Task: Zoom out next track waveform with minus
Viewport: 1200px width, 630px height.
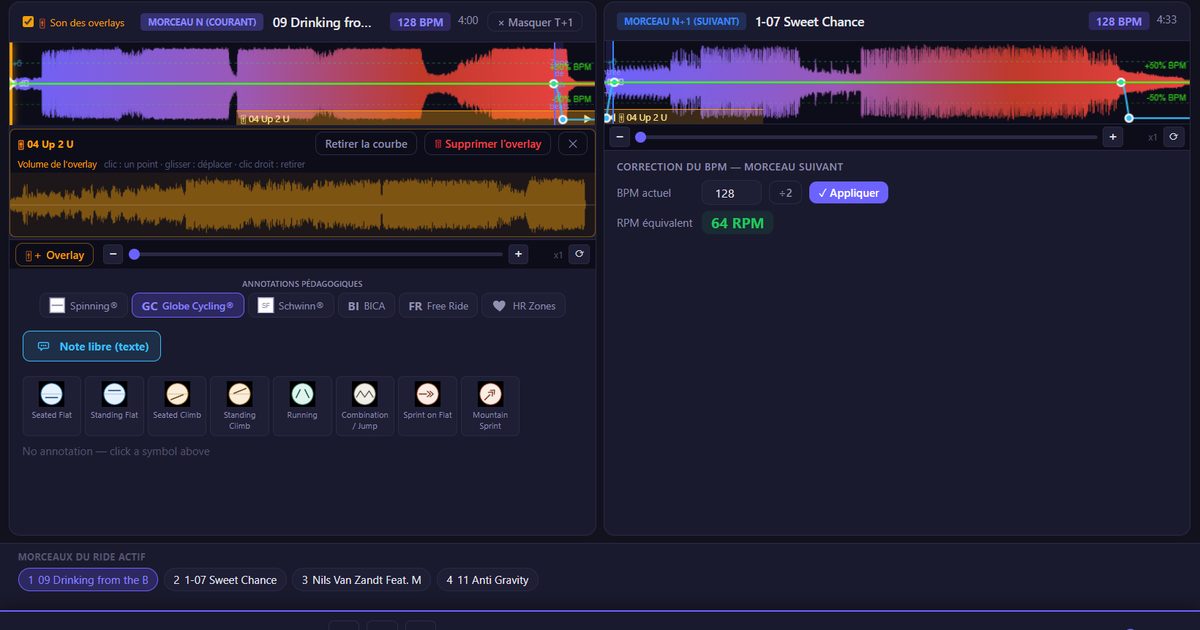Action: tap(620, 137)
